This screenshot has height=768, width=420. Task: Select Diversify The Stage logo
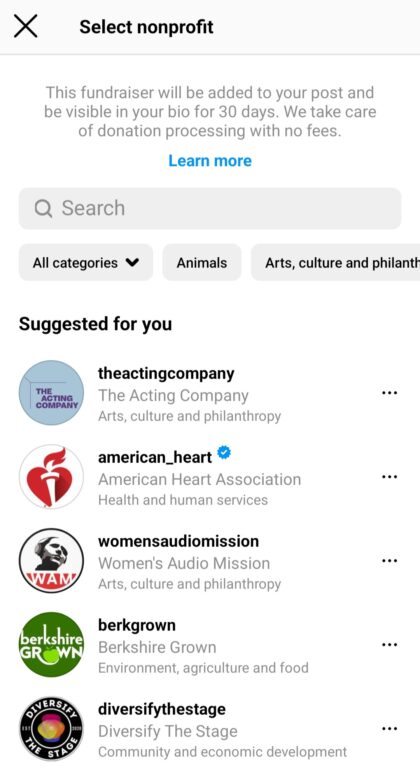click(x=51, y=729)
